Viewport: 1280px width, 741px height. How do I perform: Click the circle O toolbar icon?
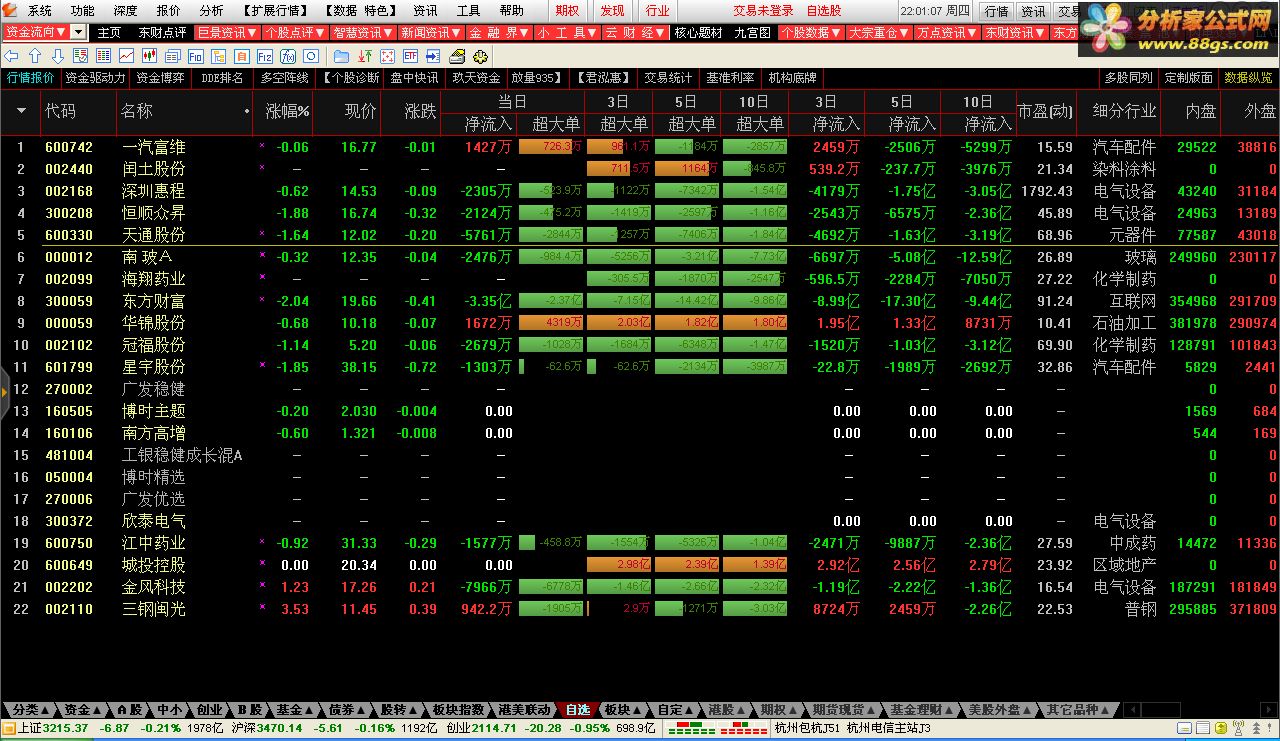(311, 56)
